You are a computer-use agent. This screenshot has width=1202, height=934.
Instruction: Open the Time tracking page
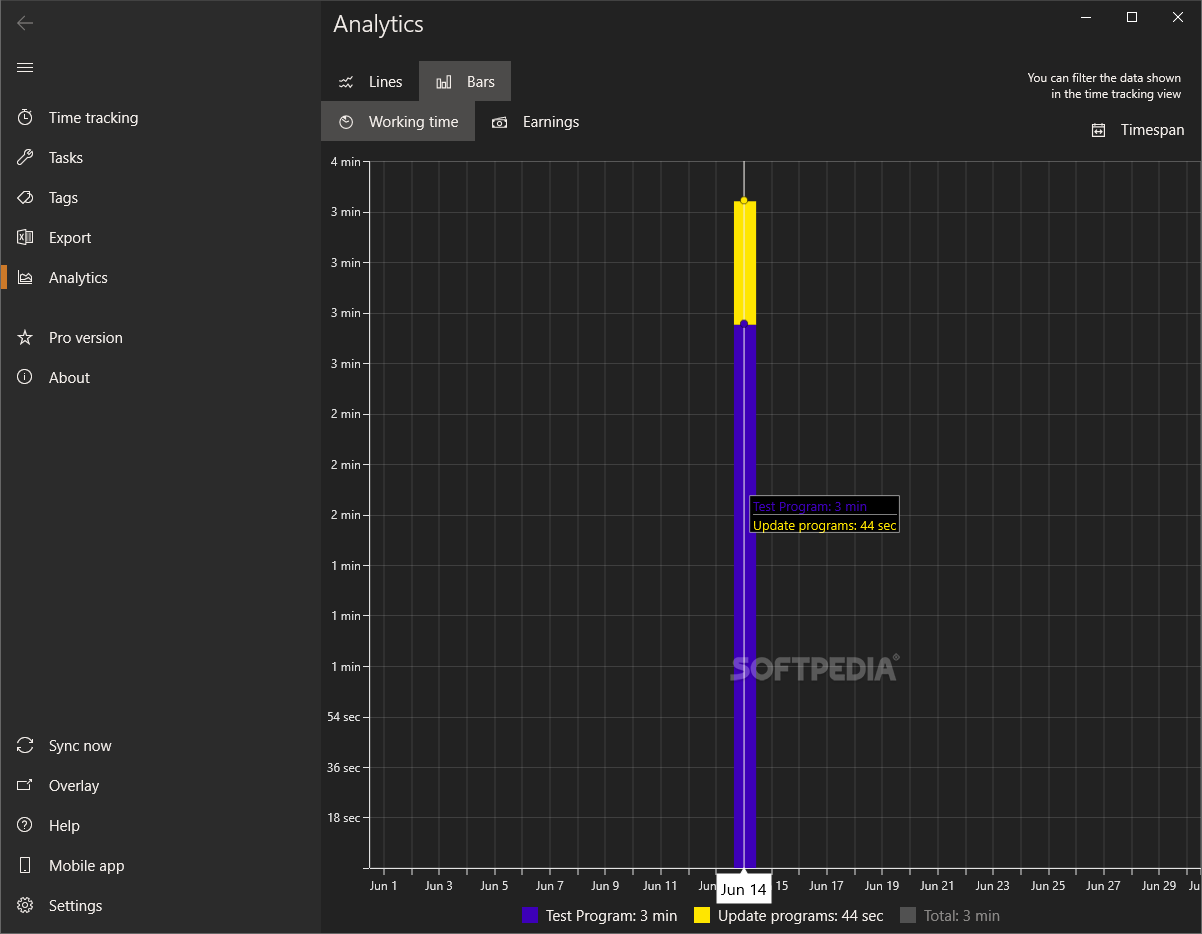(160, 118)
